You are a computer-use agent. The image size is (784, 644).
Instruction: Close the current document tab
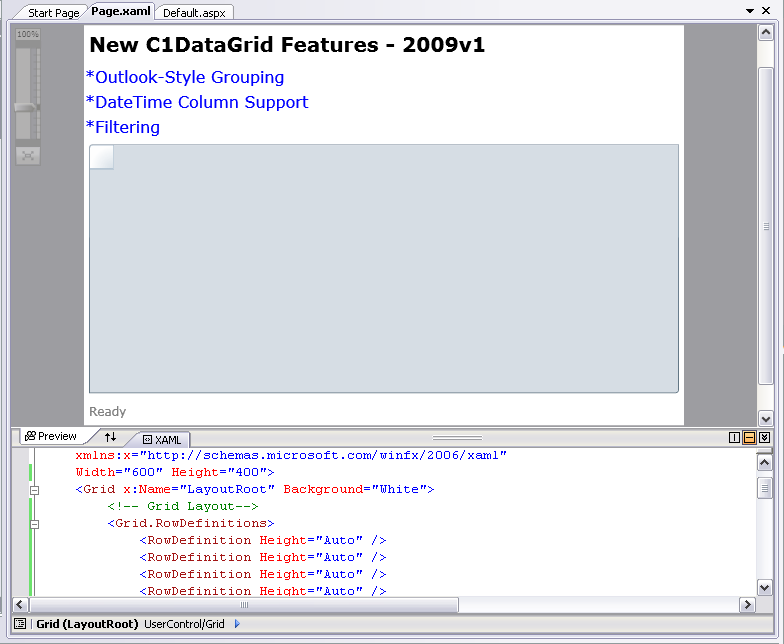[x=766, y=10]
